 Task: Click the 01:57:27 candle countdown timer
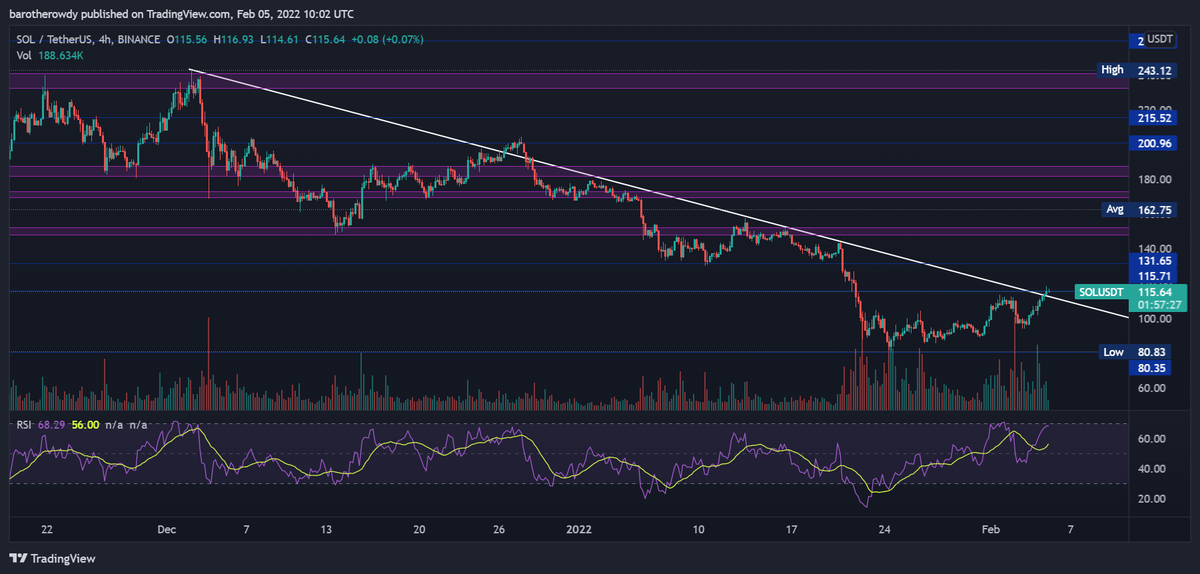point(1158,305)
